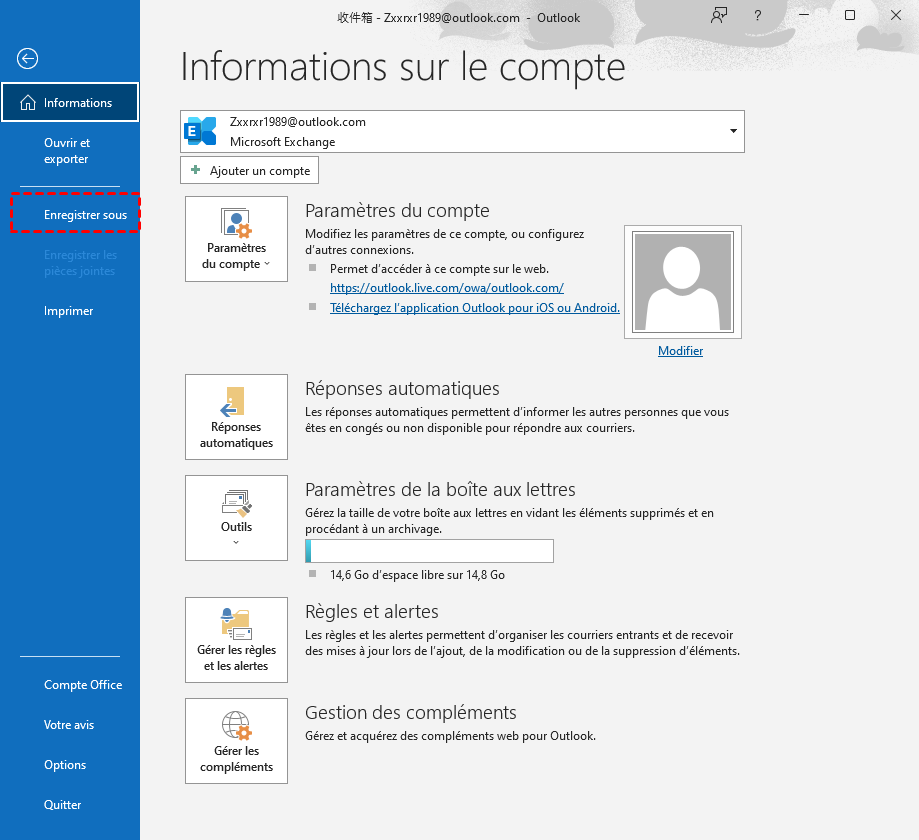This screenshot has width=919, height=840.
Task: Click the Paramètres de la boîte aux lettres heading
Action: point(440,489)
